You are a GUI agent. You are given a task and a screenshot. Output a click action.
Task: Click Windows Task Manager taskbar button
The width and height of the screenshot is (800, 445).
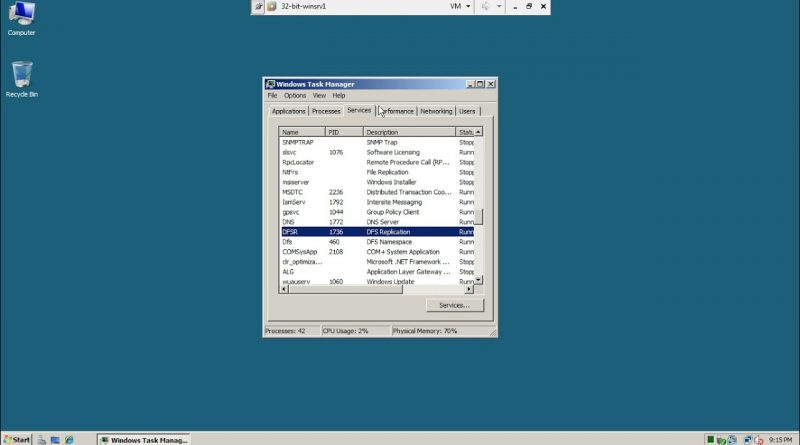click(x=144, y=440)
